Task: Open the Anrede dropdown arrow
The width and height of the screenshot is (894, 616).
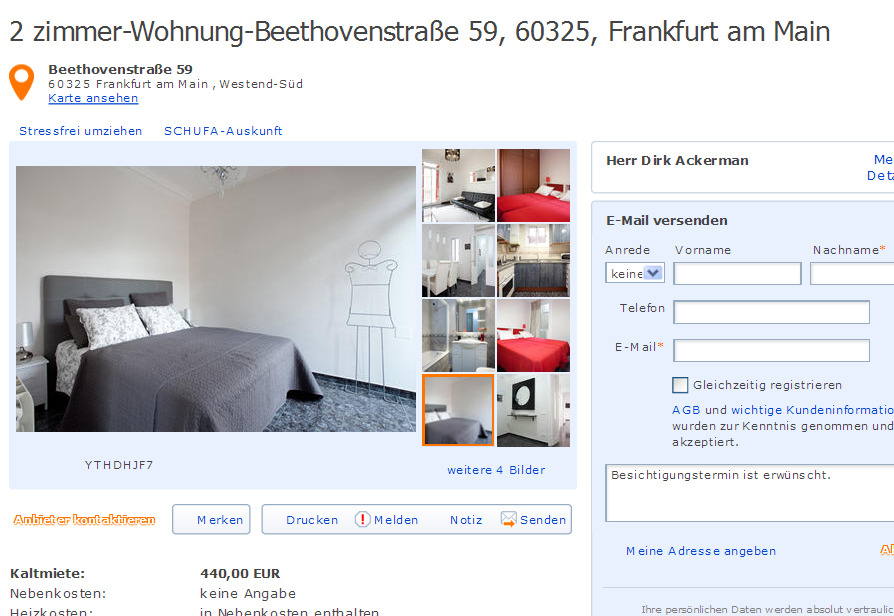Action: (x=653, y=273)
